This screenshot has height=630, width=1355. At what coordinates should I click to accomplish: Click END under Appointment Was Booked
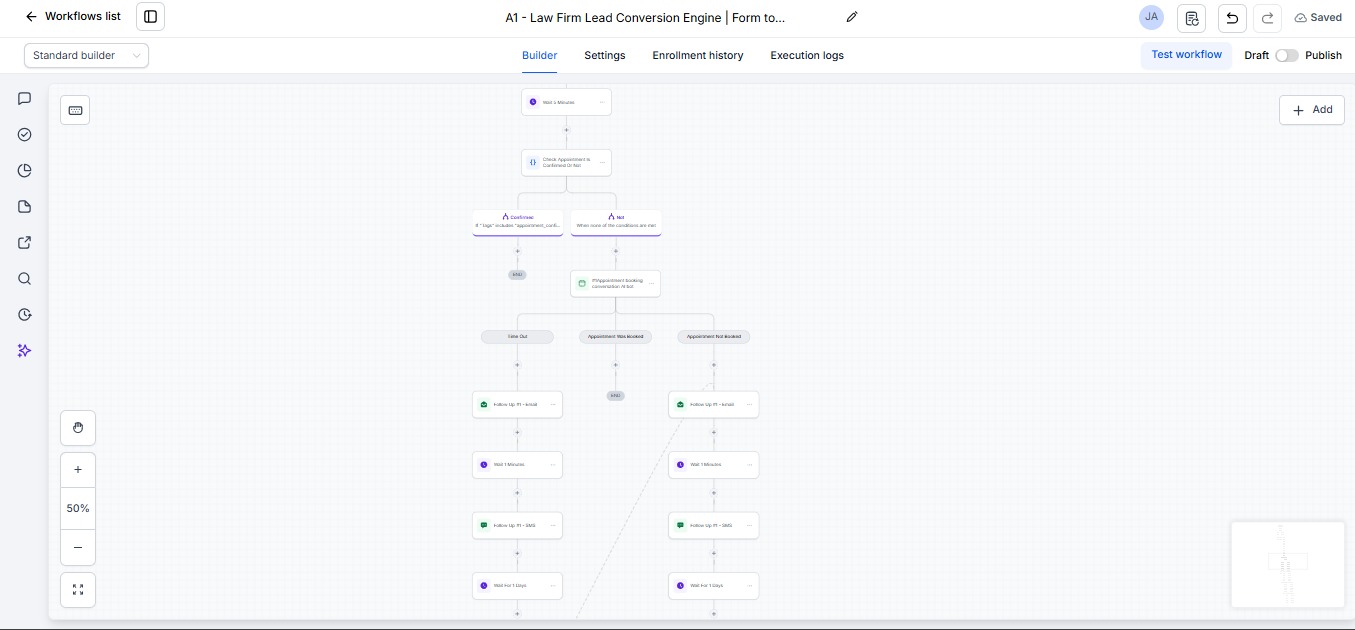615,396
